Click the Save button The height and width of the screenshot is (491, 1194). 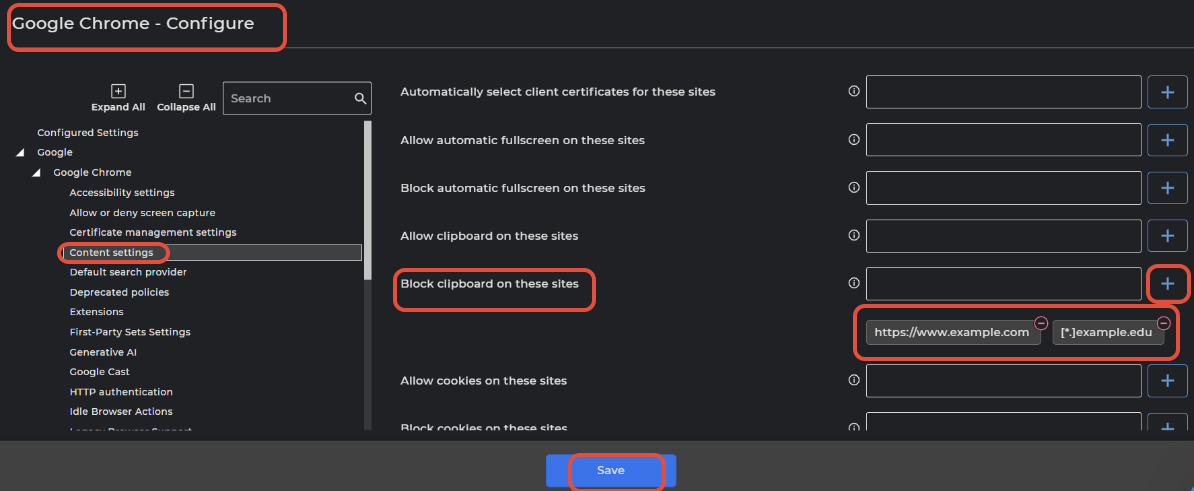(611, 470)
